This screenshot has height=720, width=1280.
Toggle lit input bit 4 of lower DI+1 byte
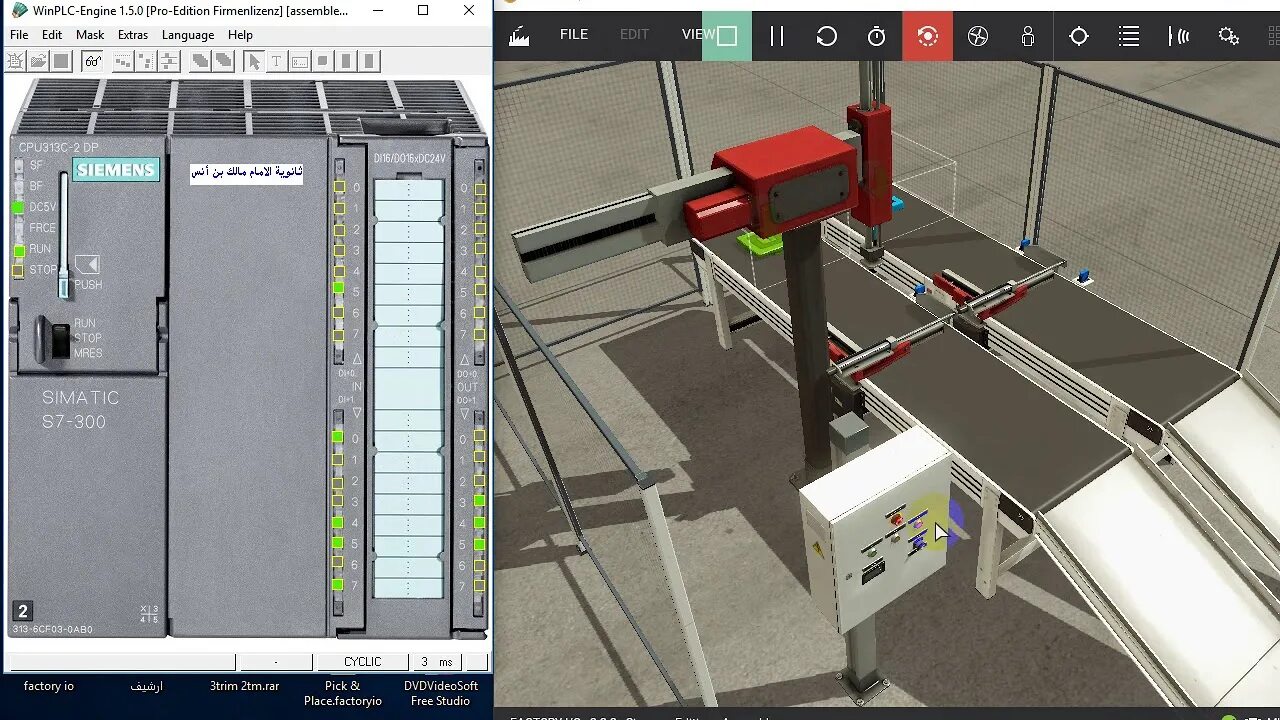coord(338,522)
